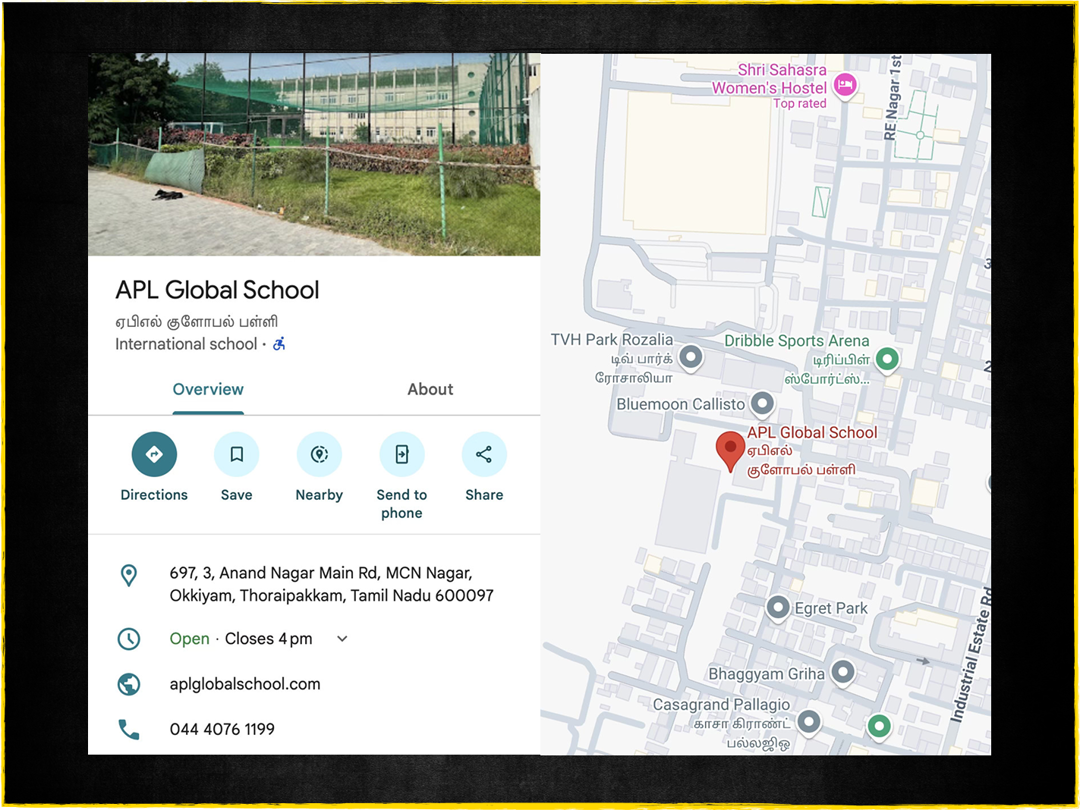Click the opening hours clock icon
Screen dimensions: 1080x810
[129, 639]
